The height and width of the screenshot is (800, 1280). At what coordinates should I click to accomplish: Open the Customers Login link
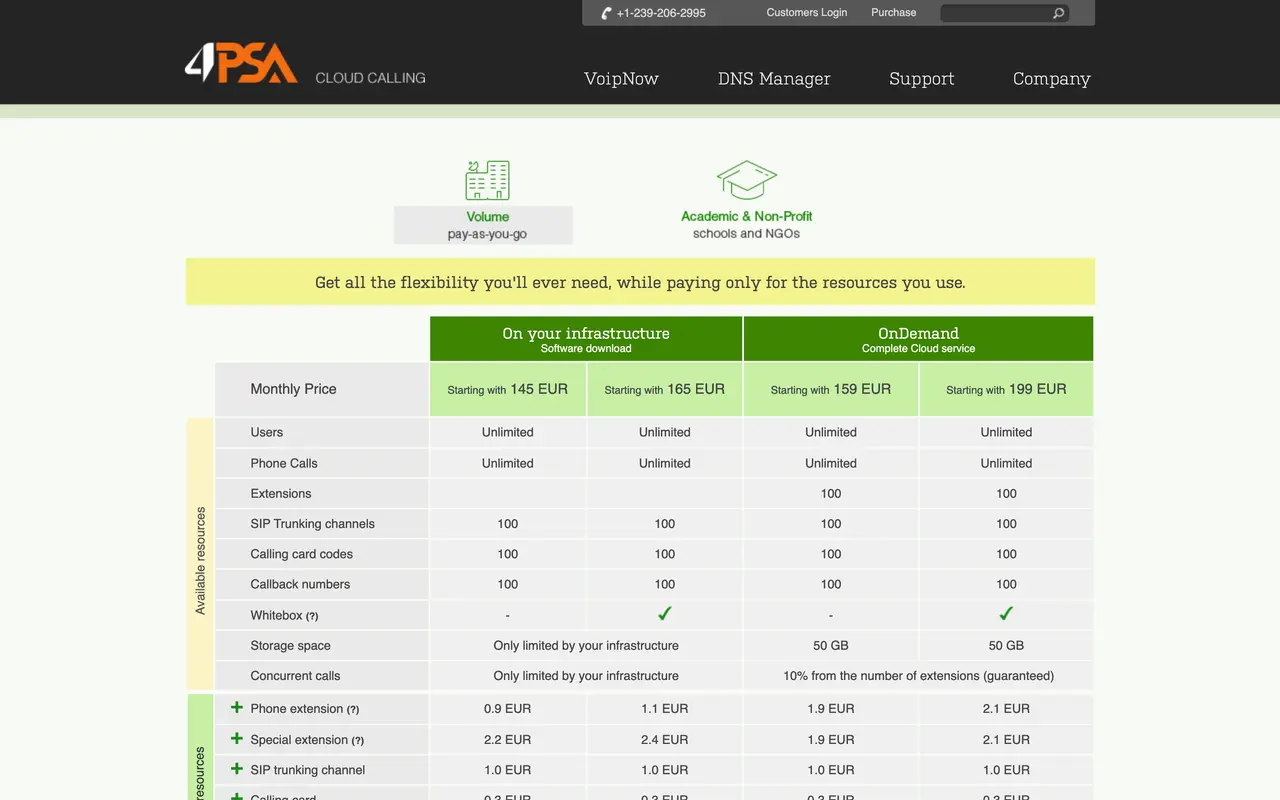click(x=807, y=13)
